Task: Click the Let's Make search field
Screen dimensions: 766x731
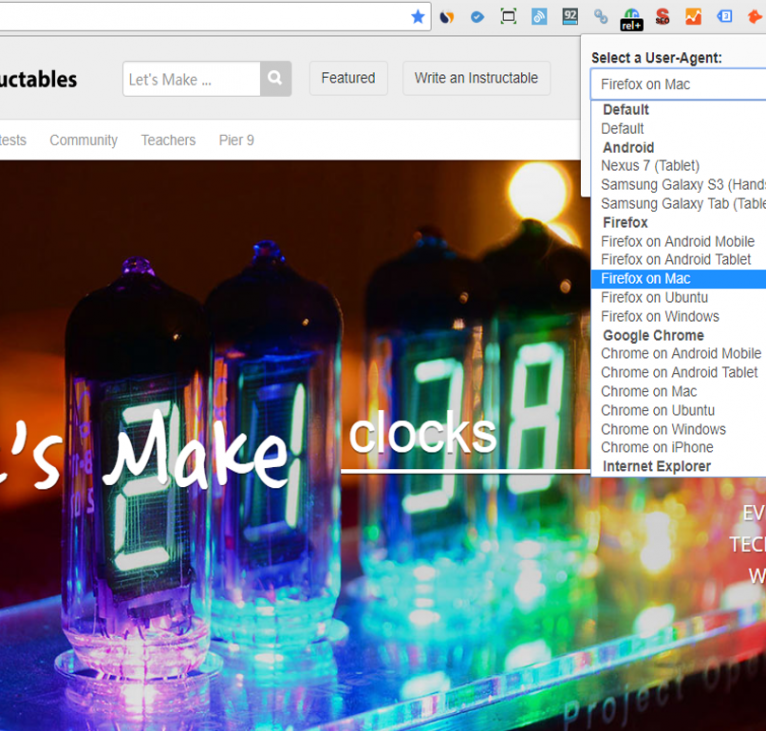Action: pos(191,79)
